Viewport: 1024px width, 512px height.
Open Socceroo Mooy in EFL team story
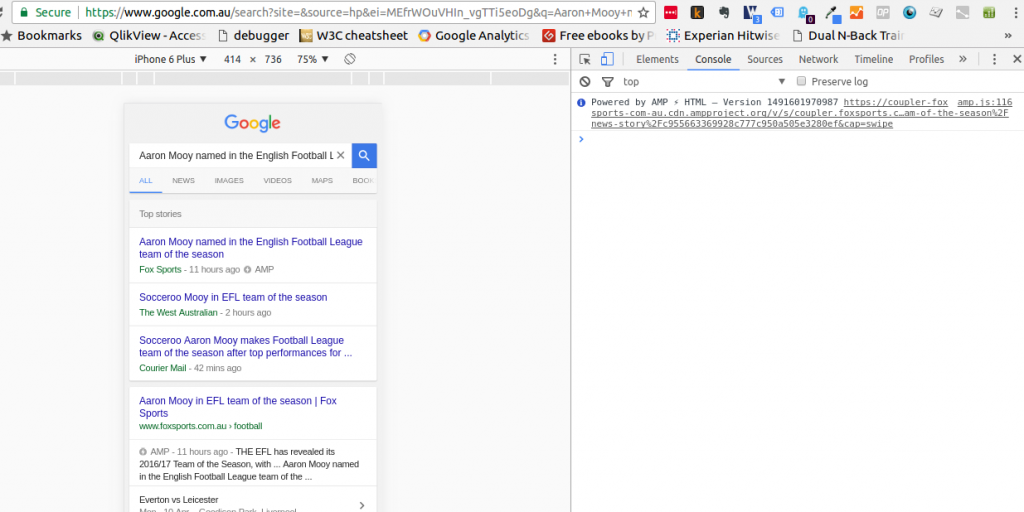pos(233,297)
